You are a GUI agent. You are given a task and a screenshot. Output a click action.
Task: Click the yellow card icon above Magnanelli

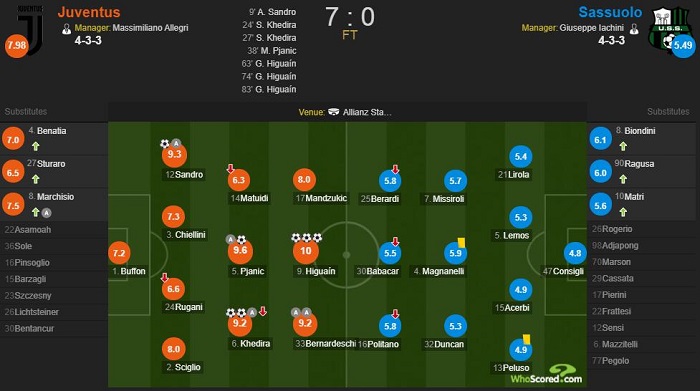pyautogui.click(x=461, y=242)
